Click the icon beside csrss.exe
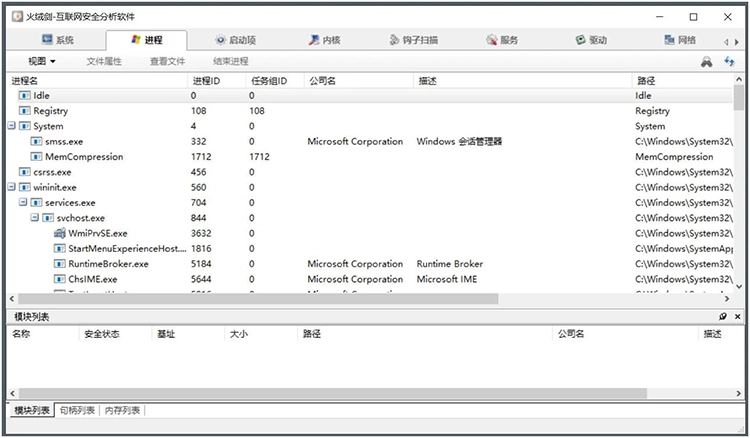This screenshot has width=750, height=438. click(25, 172)
